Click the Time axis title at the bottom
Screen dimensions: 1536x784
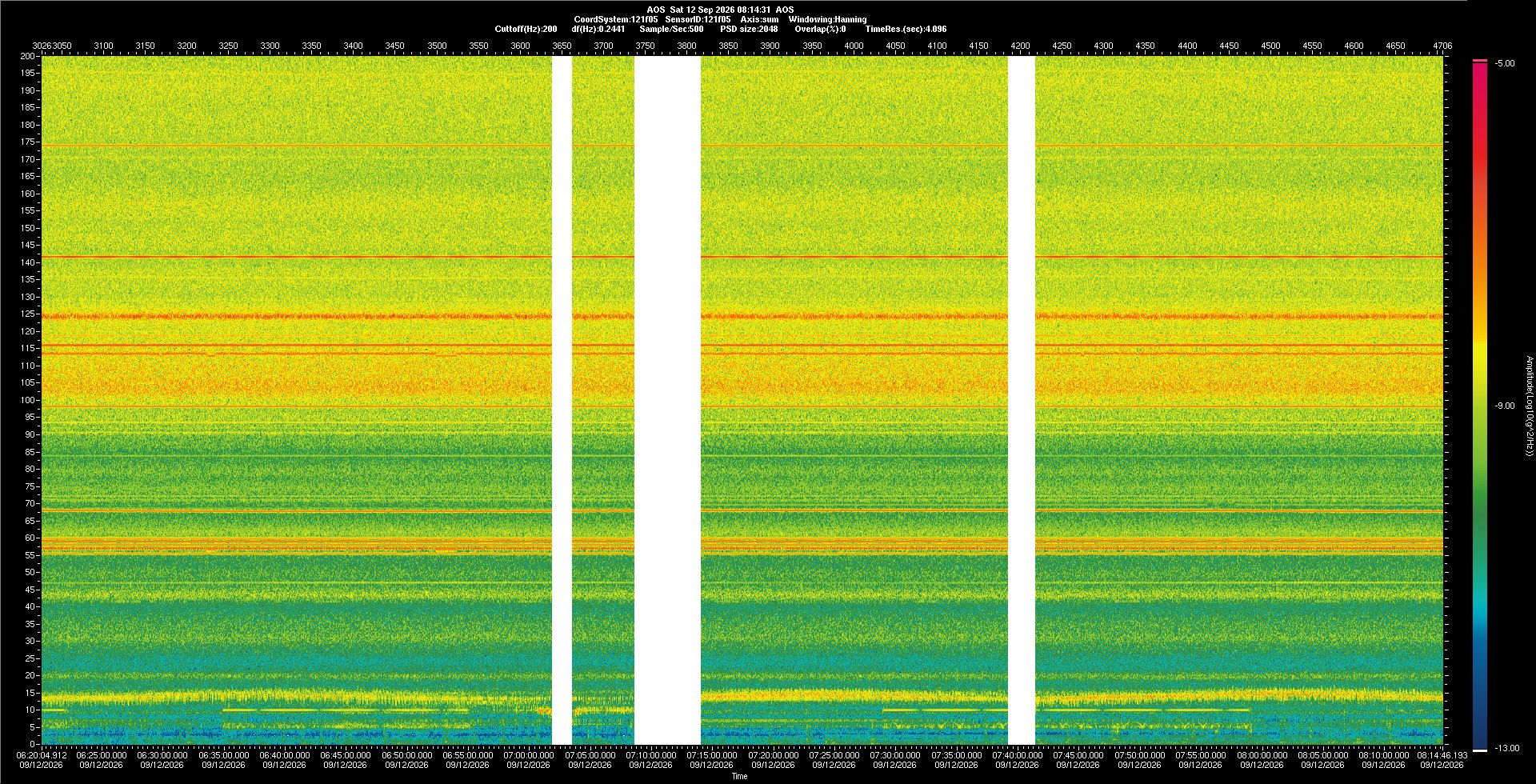739,776
